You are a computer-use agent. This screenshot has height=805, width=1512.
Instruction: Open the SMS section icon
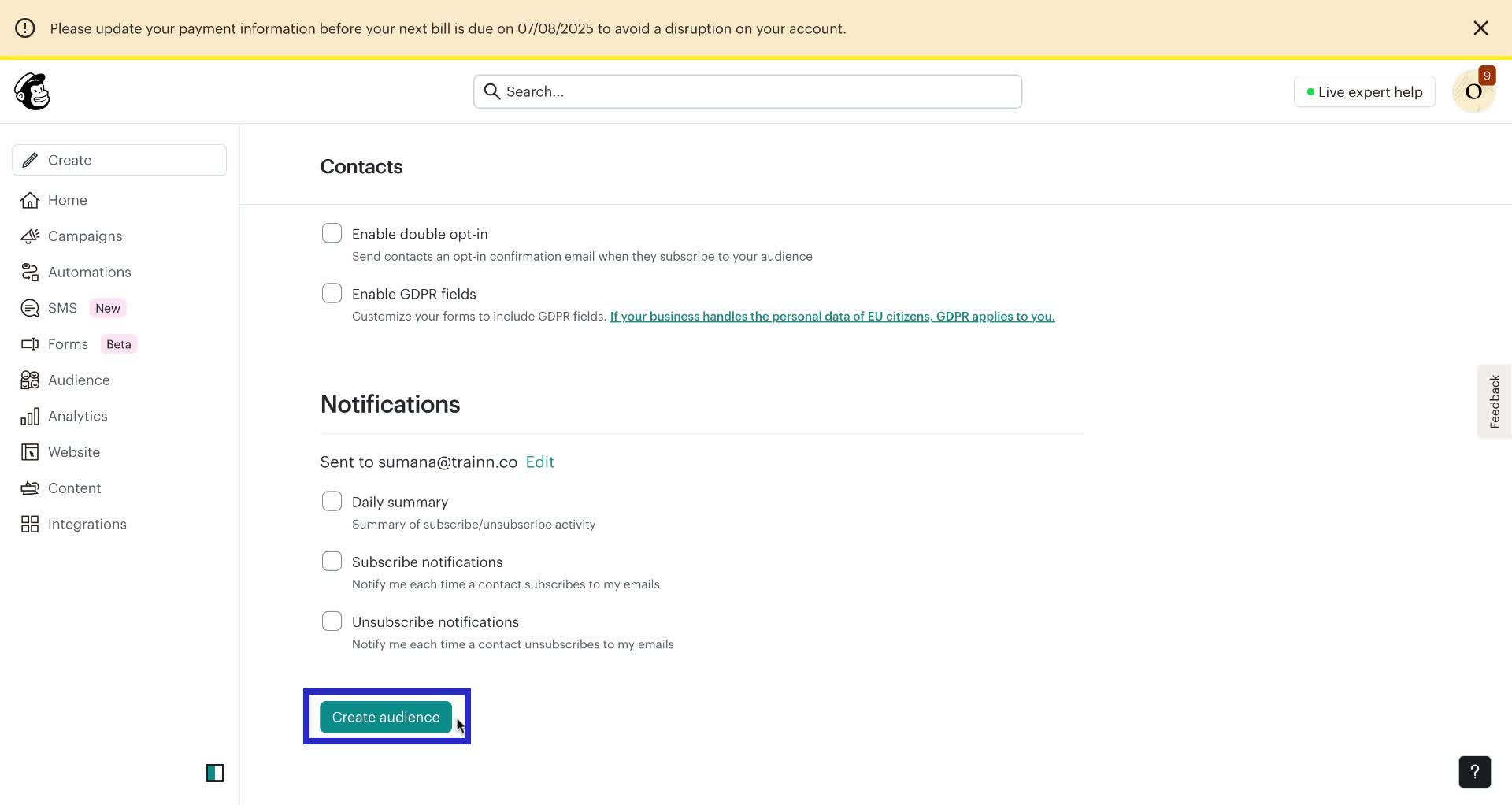pyautogui.click(x=29, y=308)
